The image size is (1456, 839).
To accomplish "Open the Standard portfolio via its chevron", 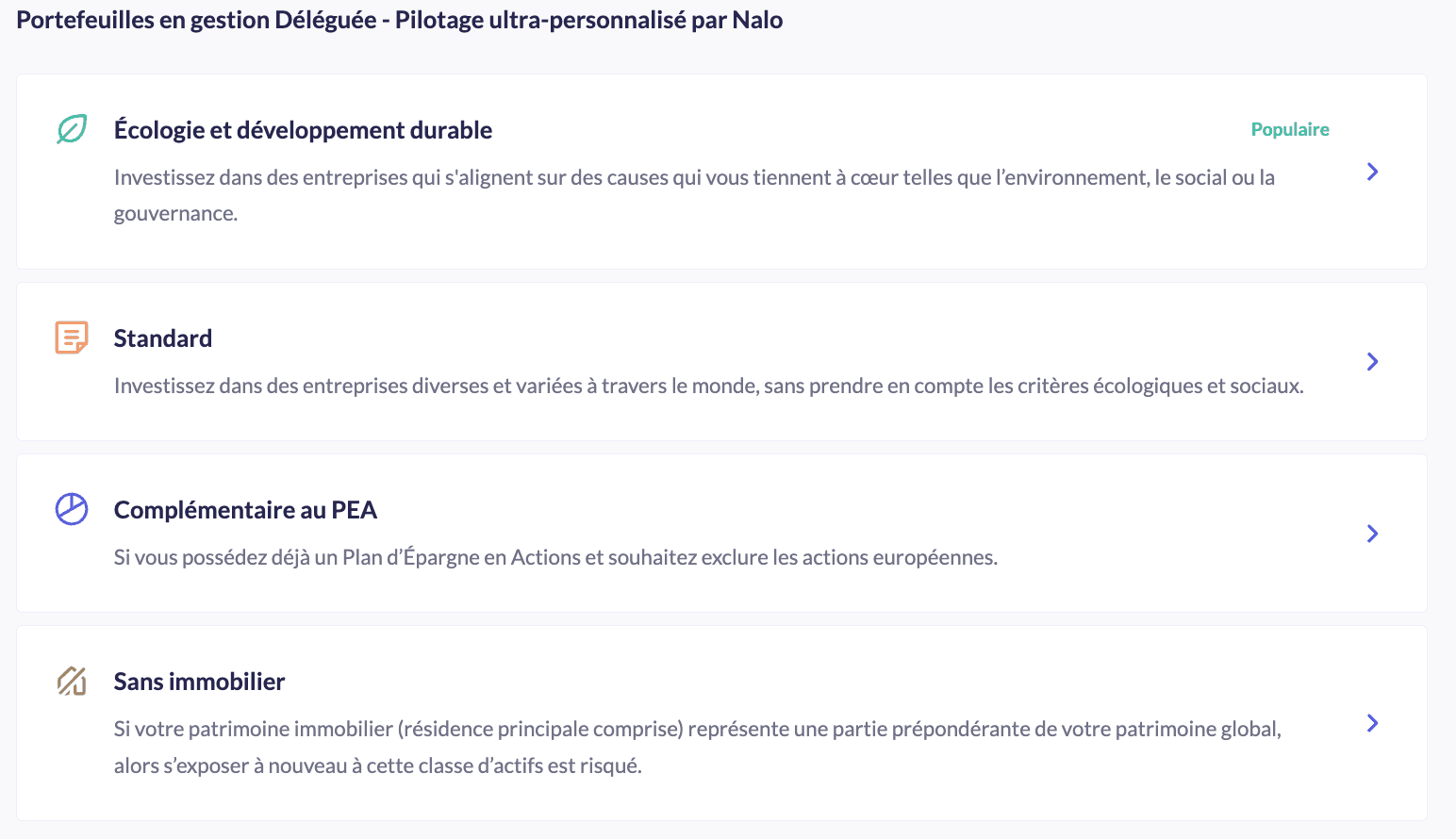I will click(1372, 361).
